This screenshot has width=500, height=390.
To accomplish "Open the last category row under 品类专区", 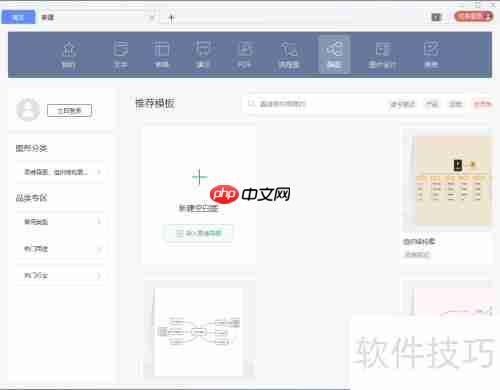I will pos(61,276).
